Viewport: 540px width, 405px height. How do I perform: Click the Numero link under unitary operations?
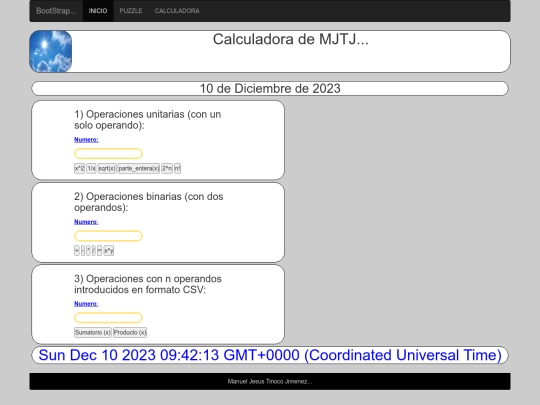click(x=86, y=139)
